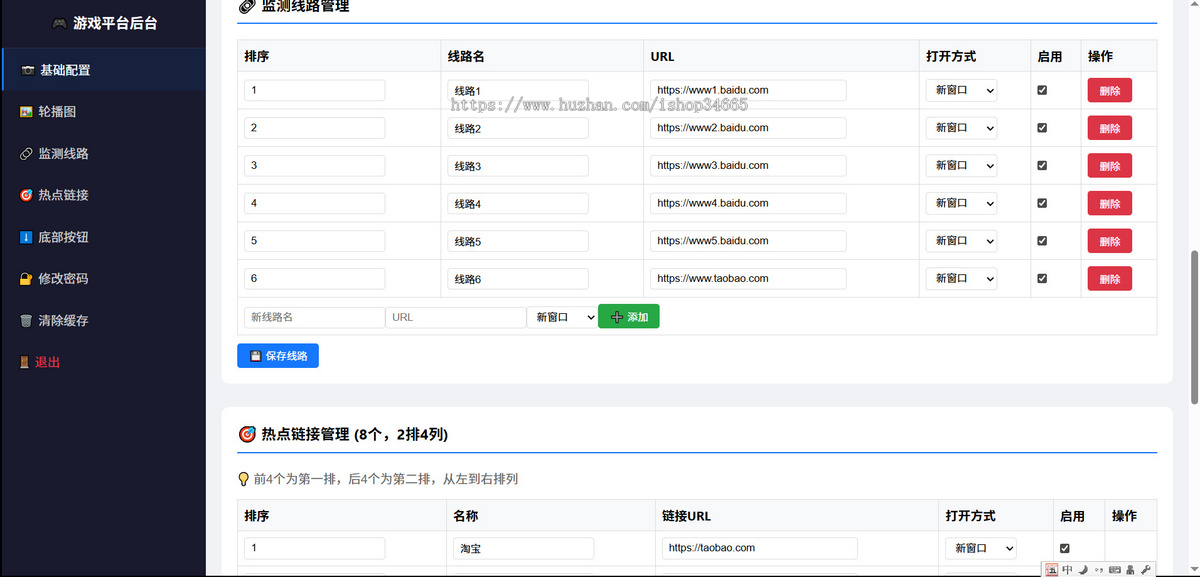Open 打开方式 dropdown for 线路4

click(961, 203)
